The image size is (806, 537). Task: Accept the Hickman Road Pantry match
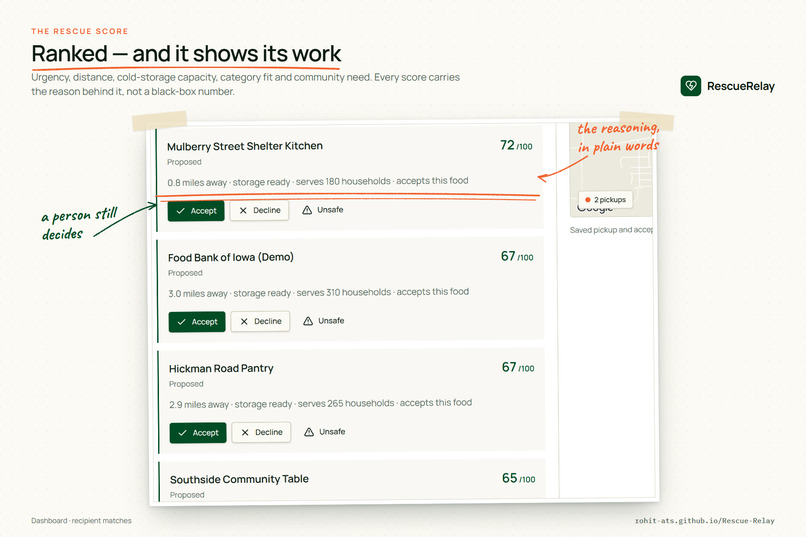coord(198,433)
